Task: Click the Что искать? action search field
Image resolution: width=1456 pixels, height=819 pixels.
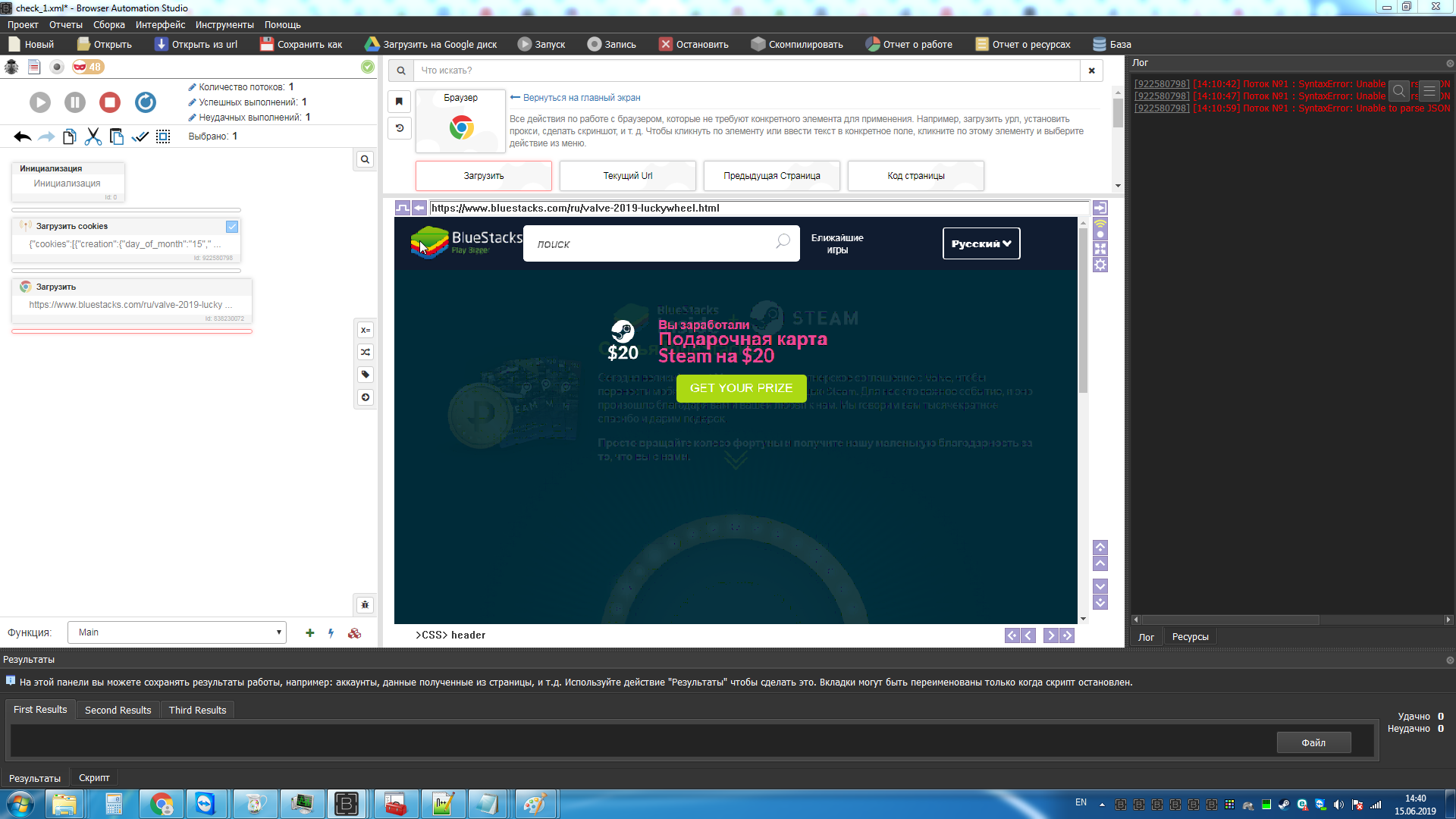Action: [746, 71]
